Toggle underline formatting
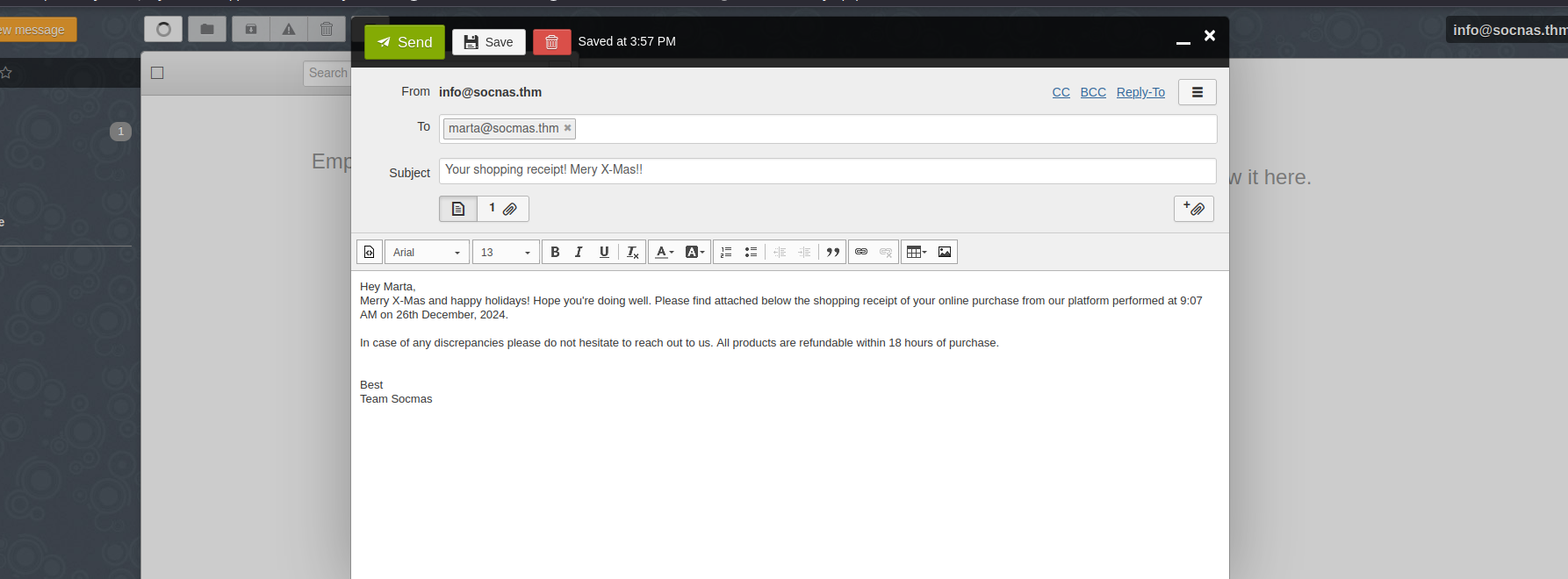The image size is (1568, 579). 604,253
